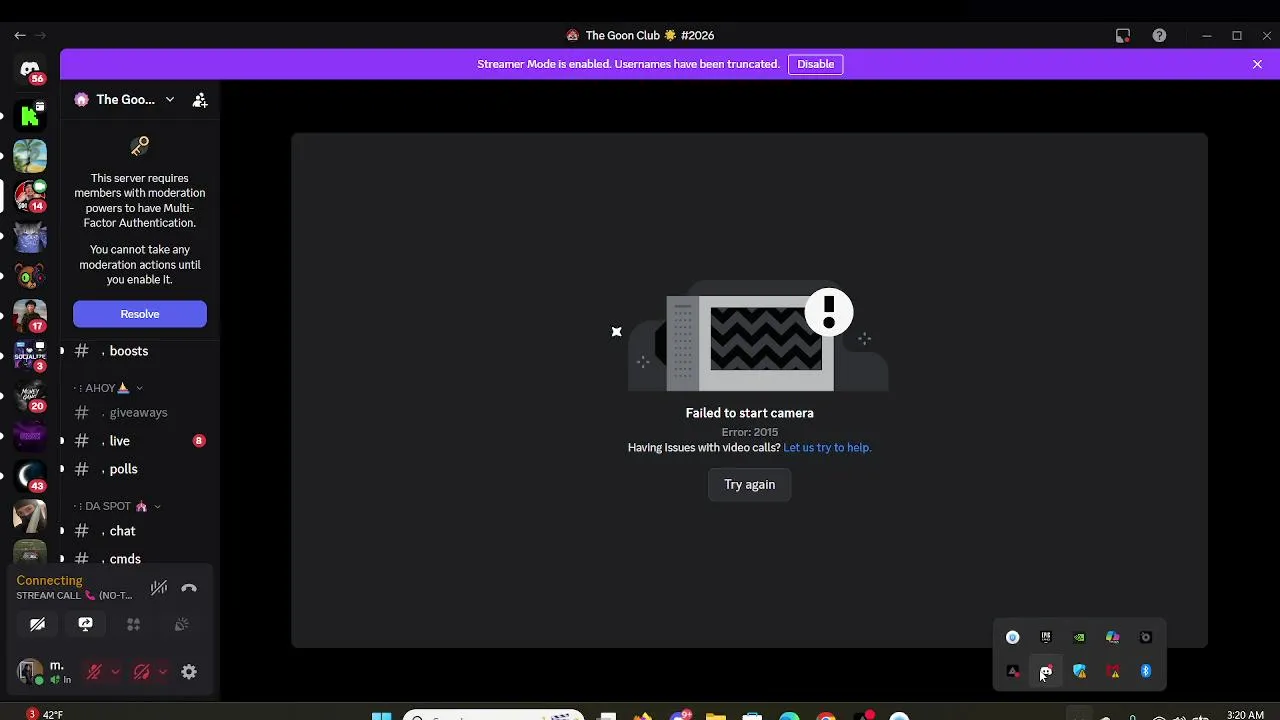
Task: Open the giveaways channel
Action: pos(139,412)
